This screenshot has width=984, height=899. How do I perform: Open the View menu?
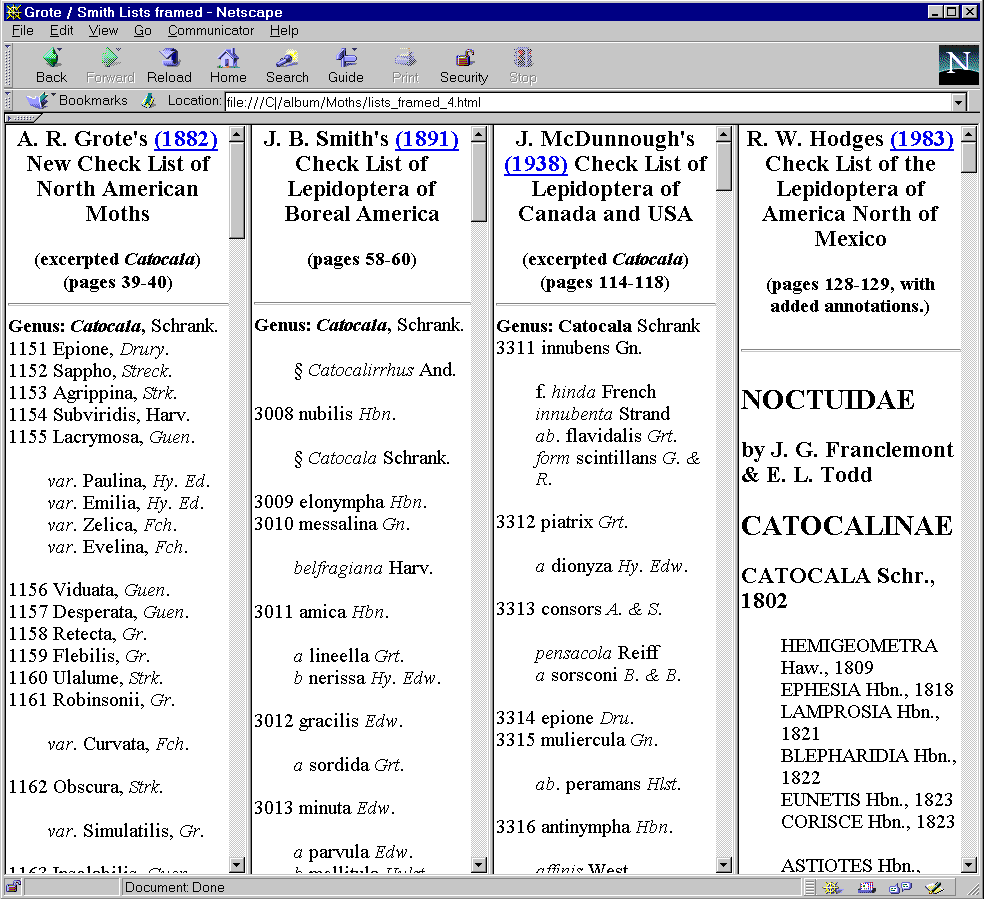pos(103,31)
